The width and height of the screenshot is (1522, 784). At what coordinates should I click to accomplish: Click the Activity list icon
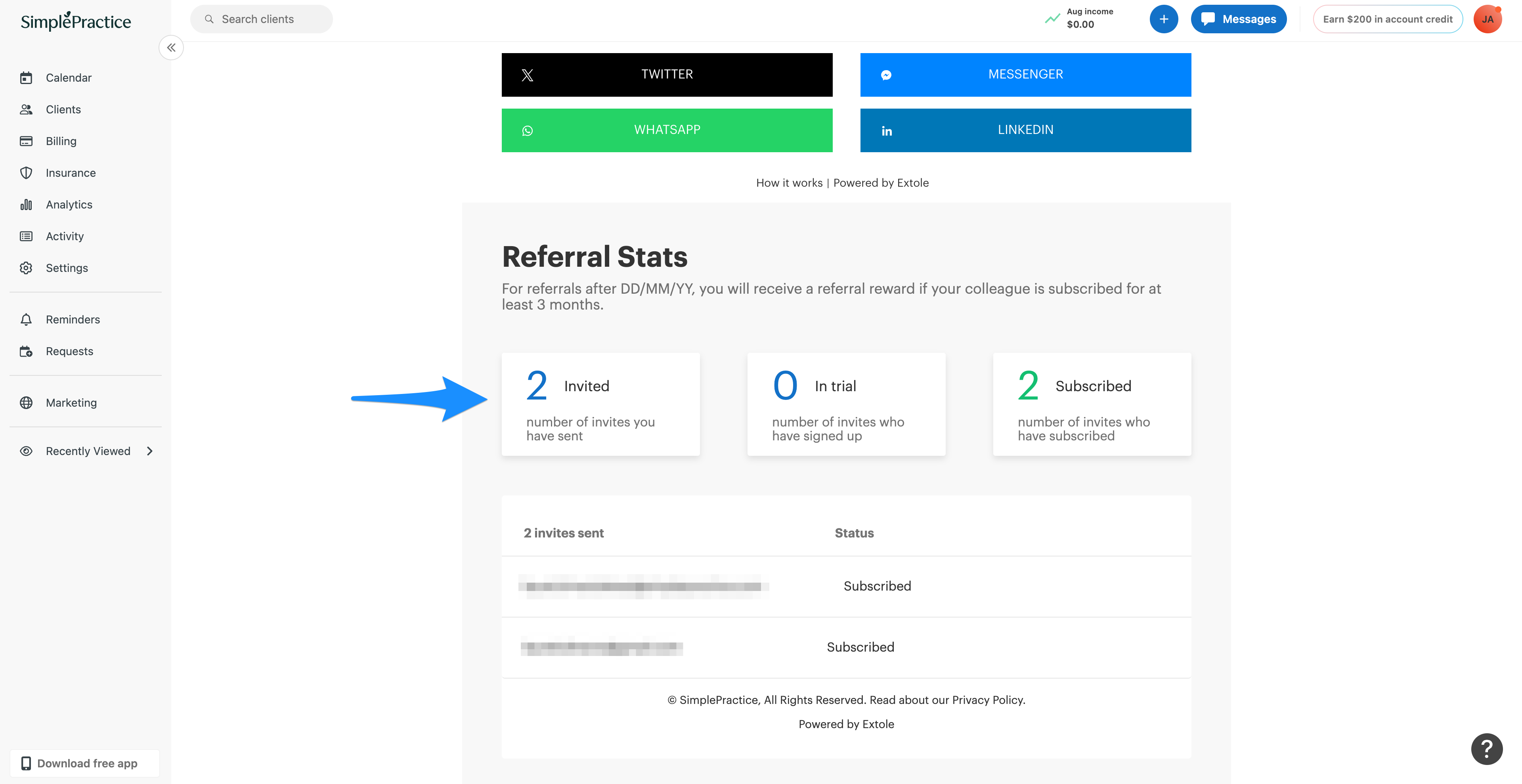tap(26, 236)
